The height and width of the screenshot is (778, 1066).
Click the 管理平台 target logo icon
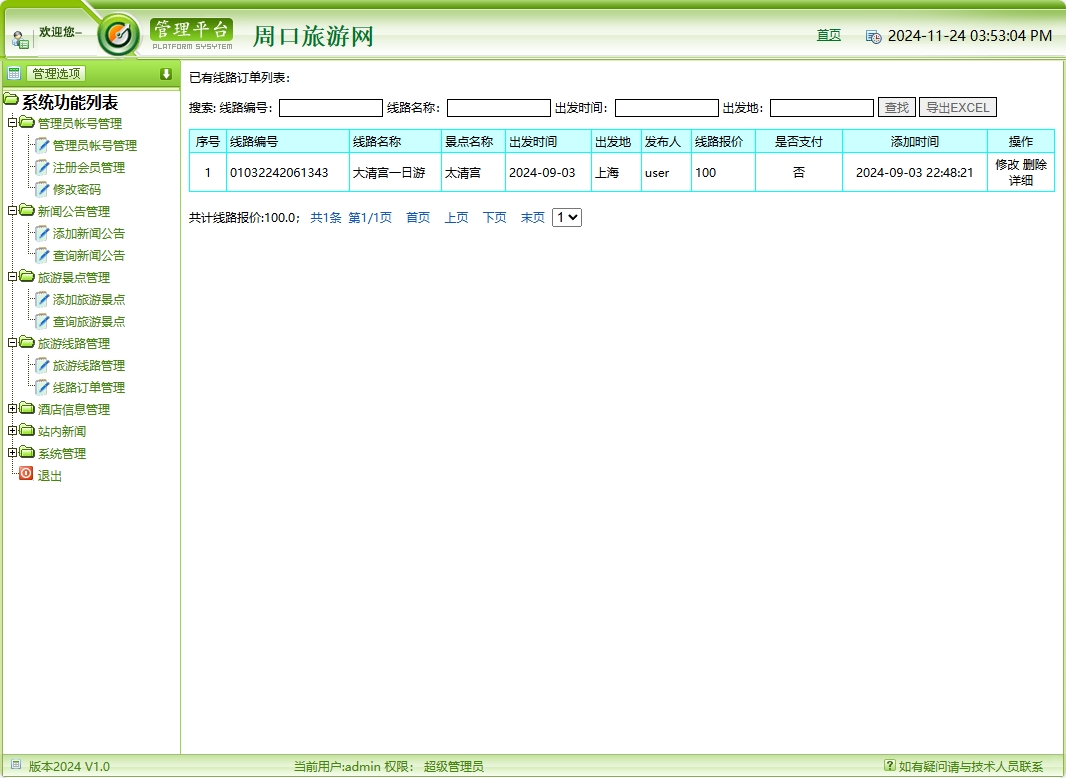(x=120, y=35)
